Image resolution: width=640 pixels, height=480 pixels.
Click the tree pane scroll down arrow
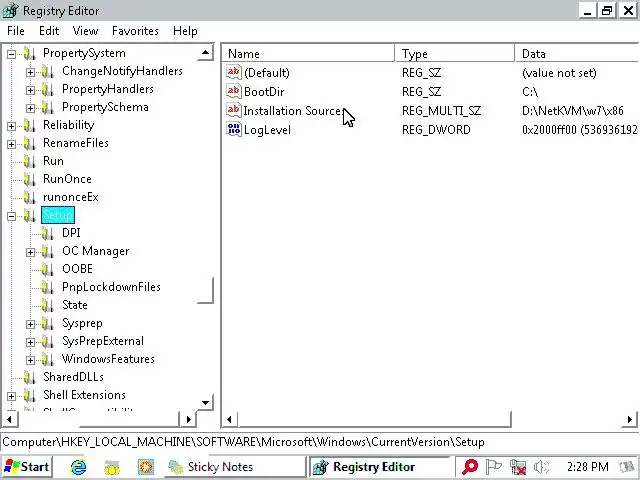point(205,403)
